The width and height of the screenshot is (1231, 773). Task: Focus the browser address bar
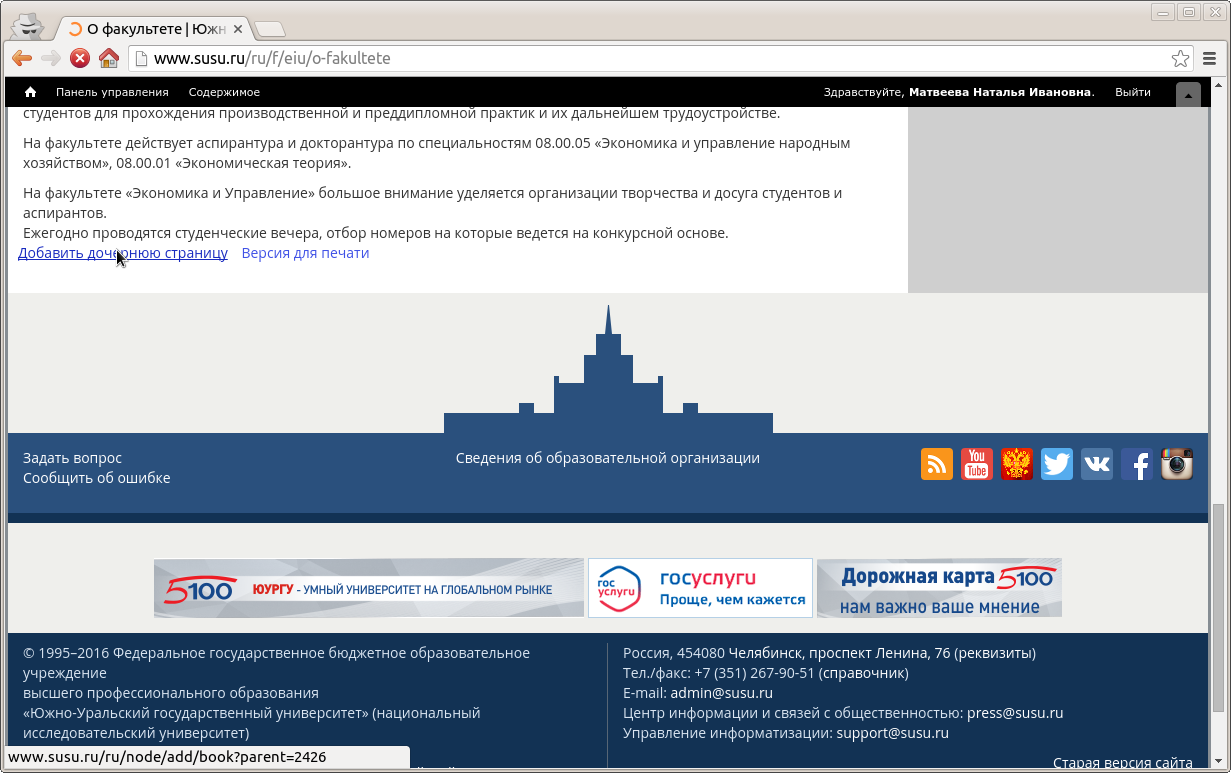[650, 58]
